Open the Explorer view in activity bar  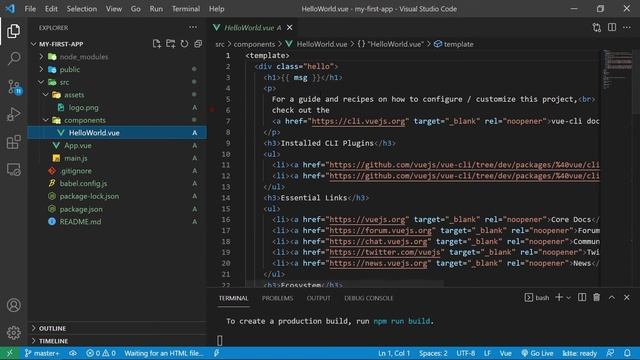pos(13,31)
